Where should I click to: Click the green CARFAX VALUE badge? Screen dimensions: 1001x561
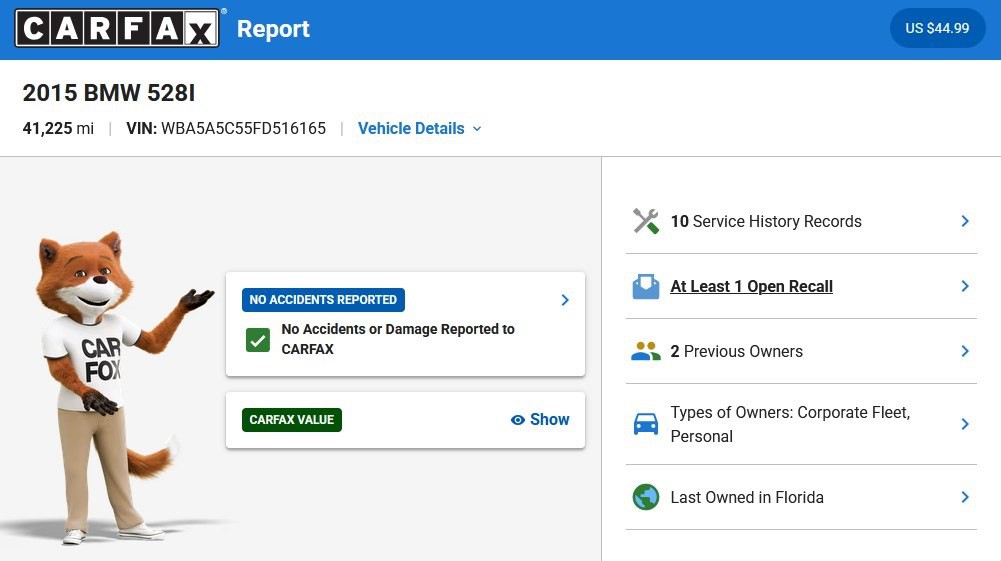coord(292,420)
